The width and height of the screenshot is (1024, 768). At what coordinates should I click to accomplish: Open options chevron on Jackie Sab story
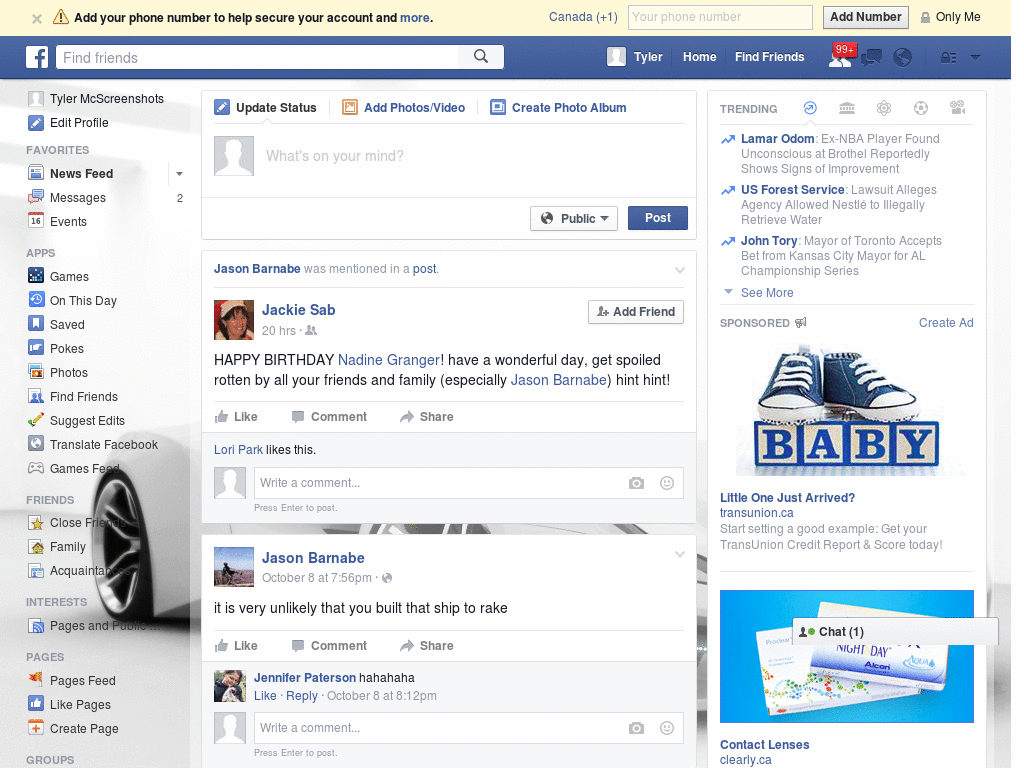point(680,270)
